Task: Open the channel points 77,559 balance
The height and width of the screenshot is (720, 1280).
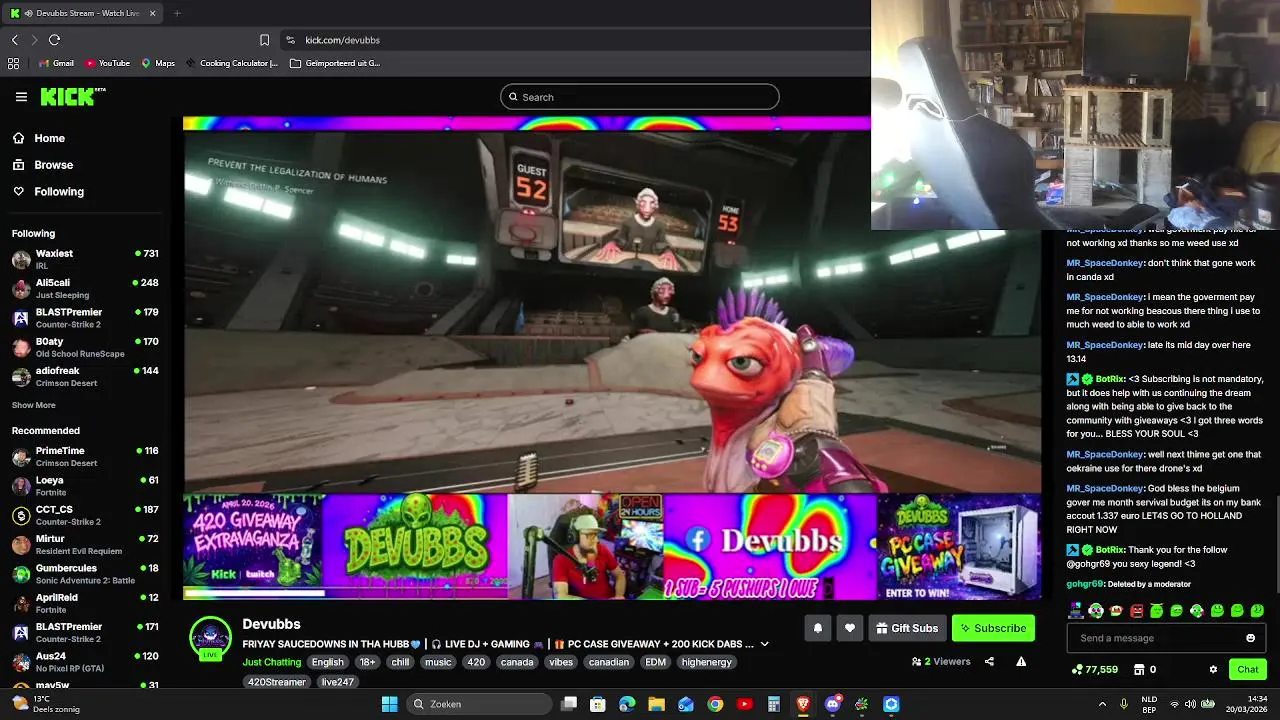Action: tap(1094, 669)
